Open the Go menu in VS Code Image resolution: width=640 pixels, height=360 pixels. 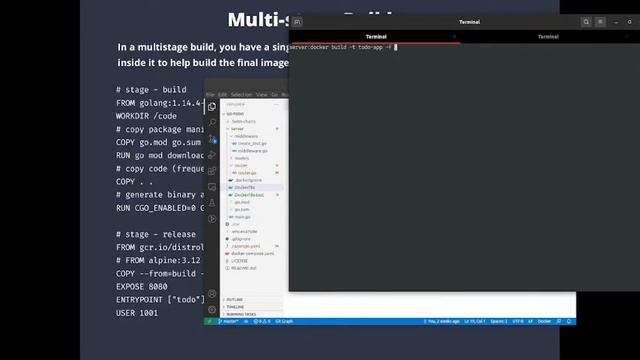275,95
